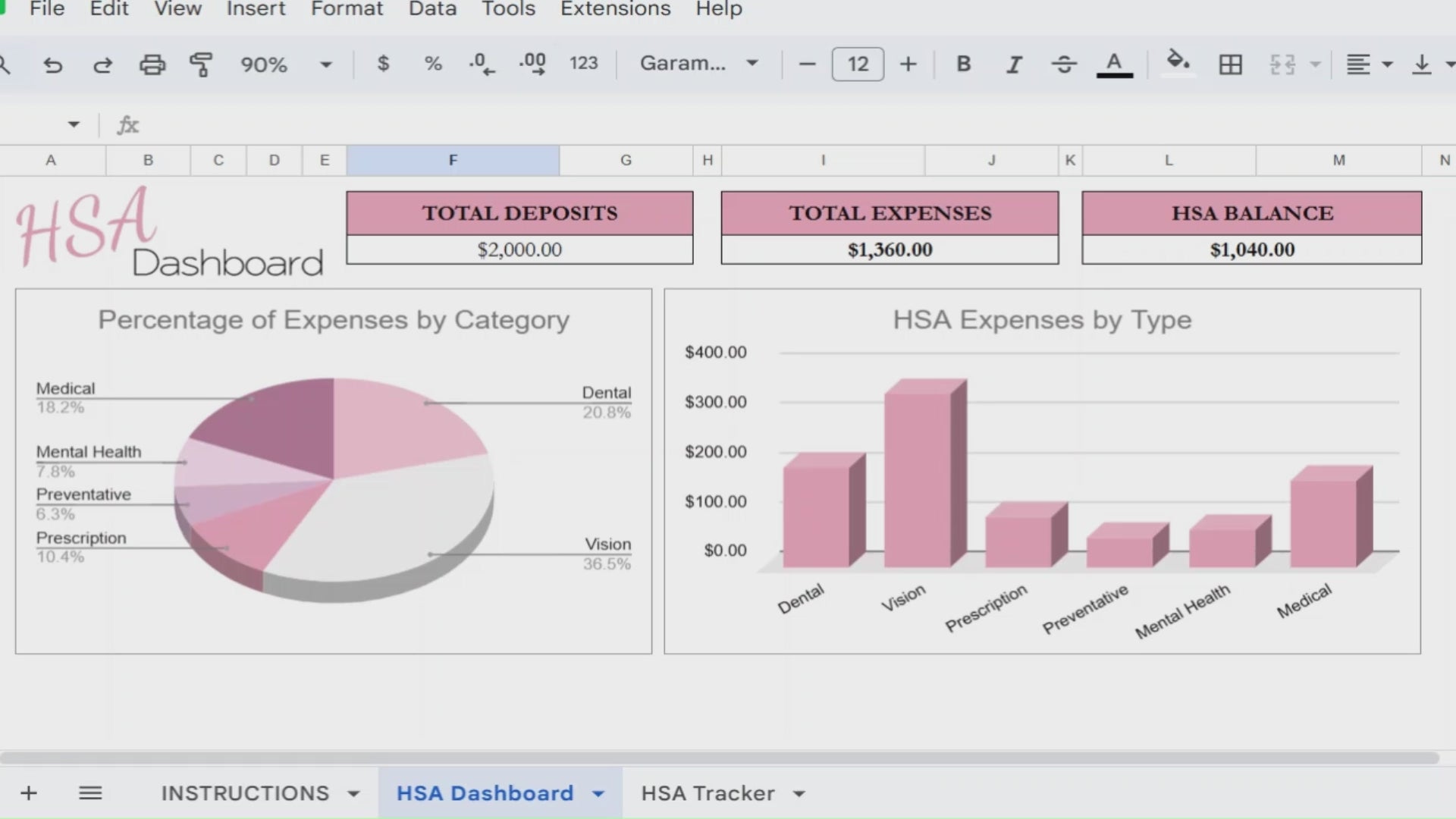This screenshot has width=1456, height=819.
Task: Expand the horizontal align dropdown
Action: (1388, 64)
